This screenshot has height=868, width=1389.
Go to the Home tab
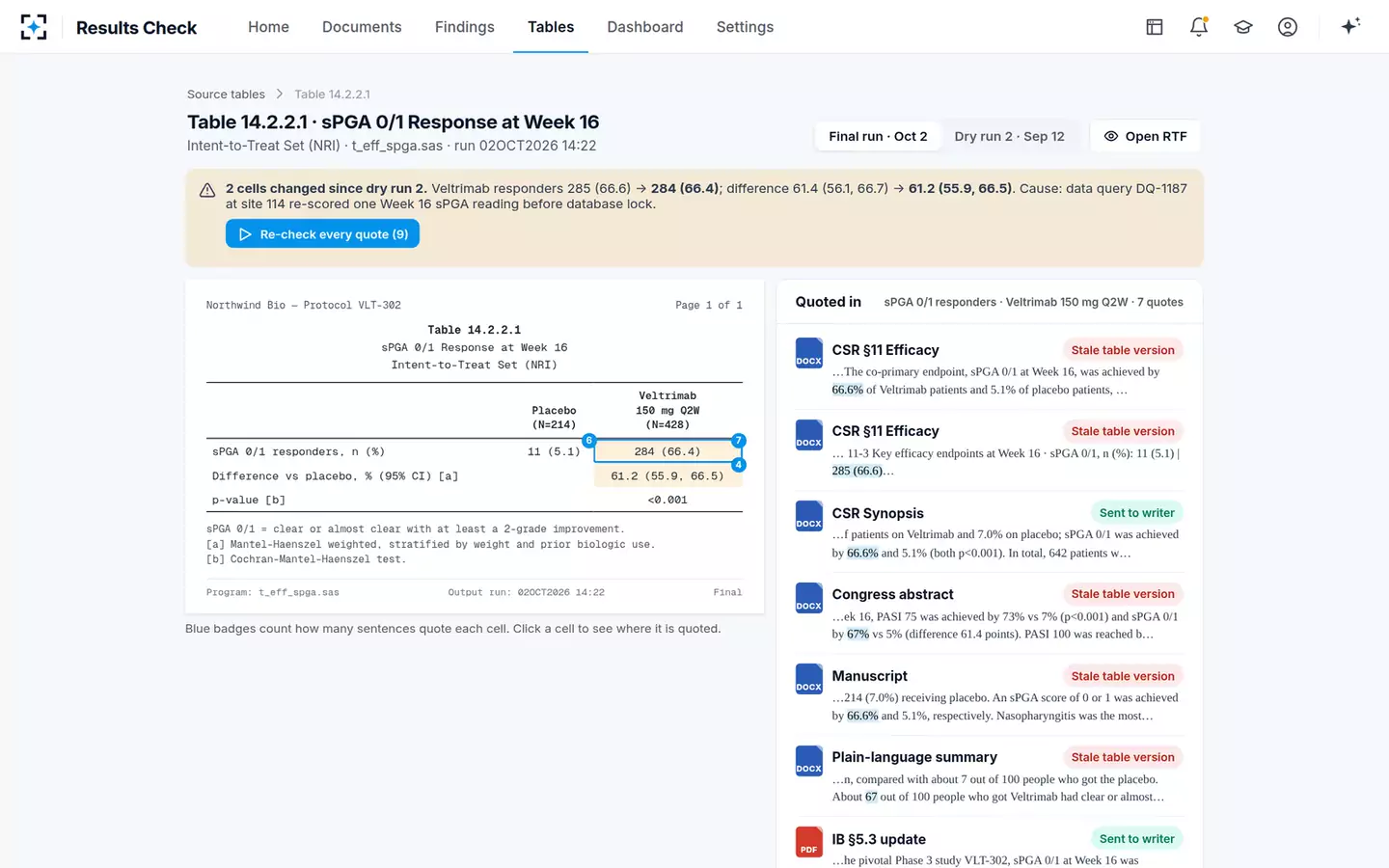(x=268, y=27)
